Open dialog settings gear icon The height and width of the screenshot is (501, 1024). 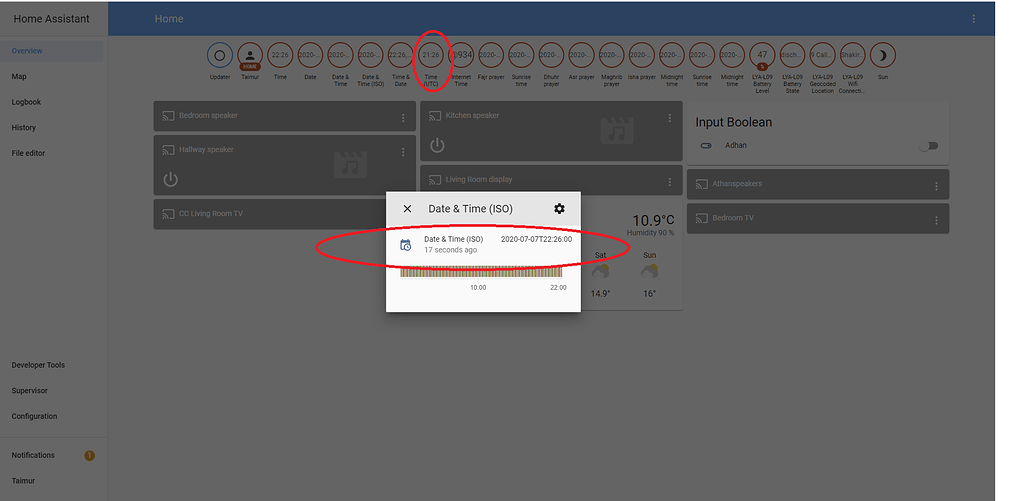(559, 208)
